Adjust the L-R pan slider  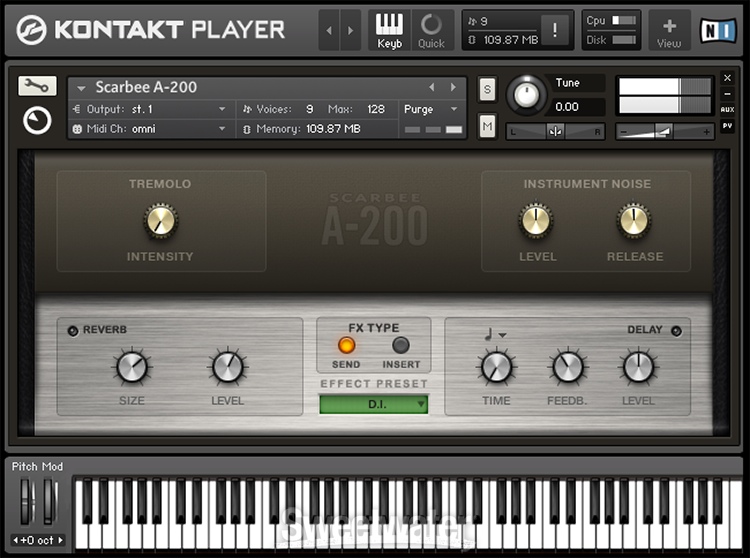pos(555,131)
